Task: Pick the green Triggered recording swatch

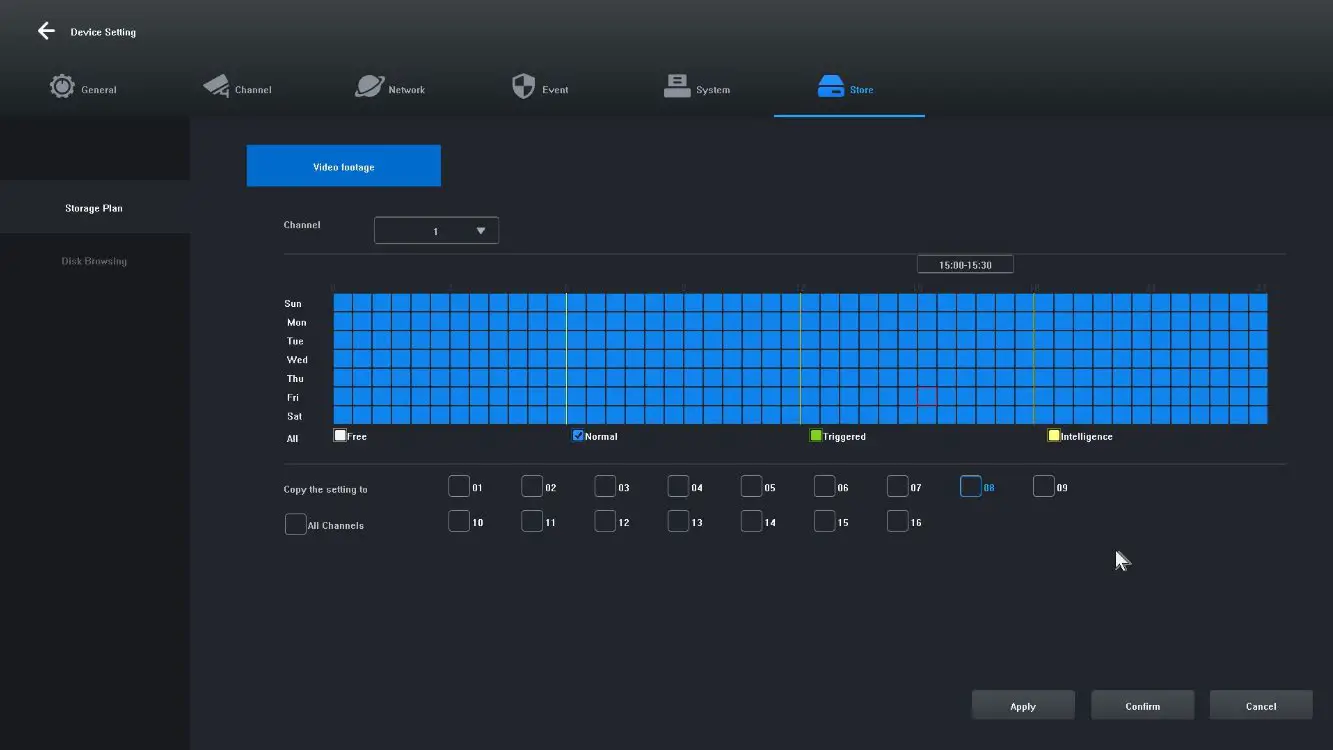Action: pyautogui.click(x=815, y=436)
